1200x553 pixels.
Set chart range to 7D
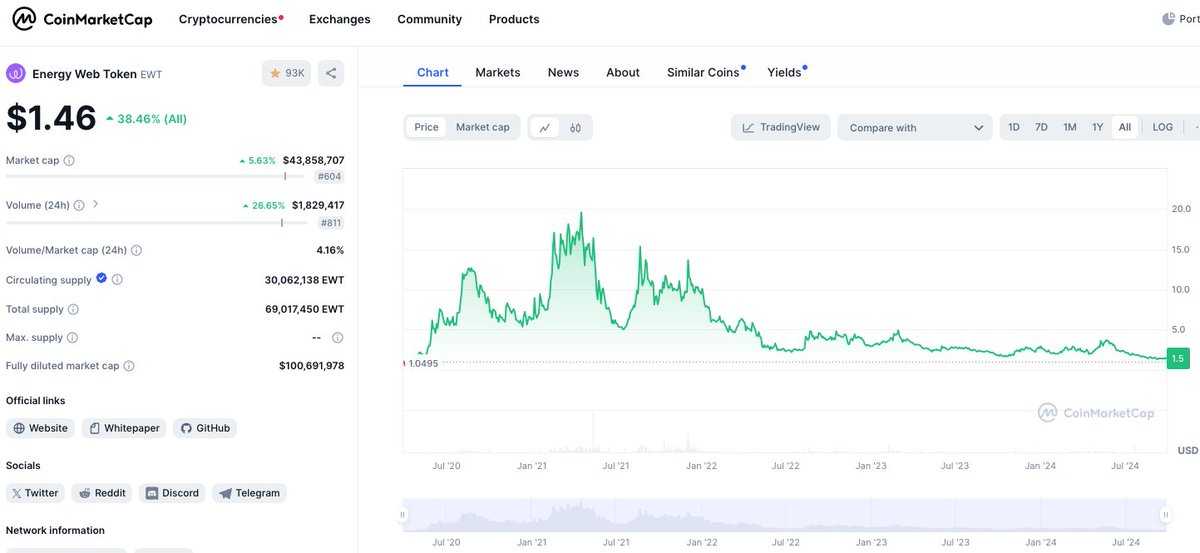coord(1041,127)
